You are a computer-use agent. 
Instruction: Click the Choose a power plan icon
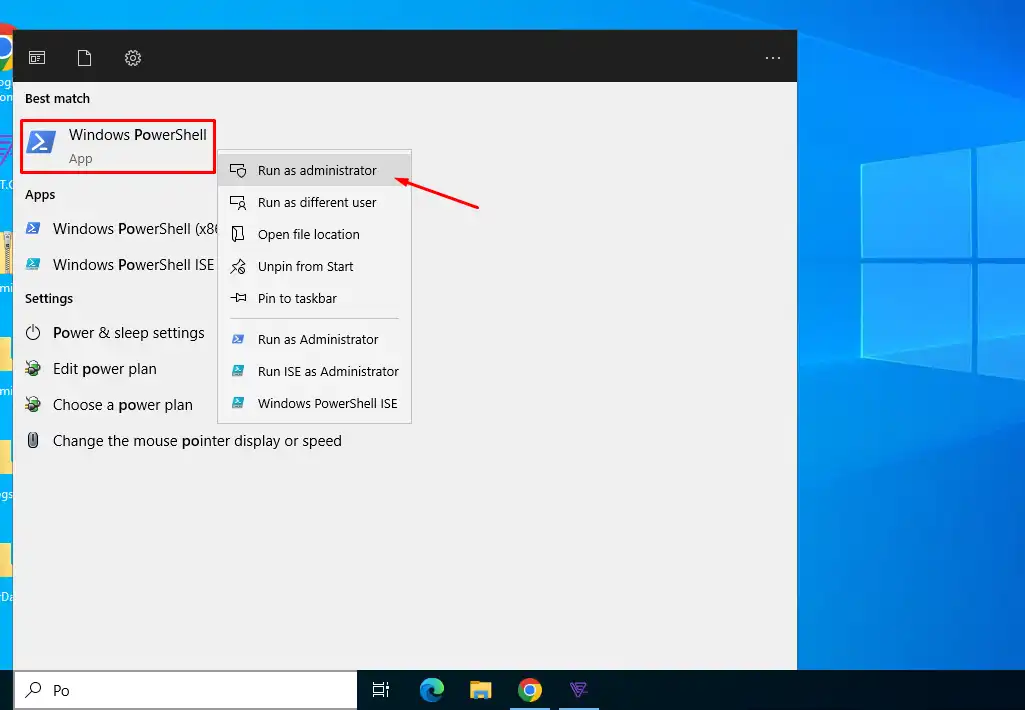tap(33, 405)
